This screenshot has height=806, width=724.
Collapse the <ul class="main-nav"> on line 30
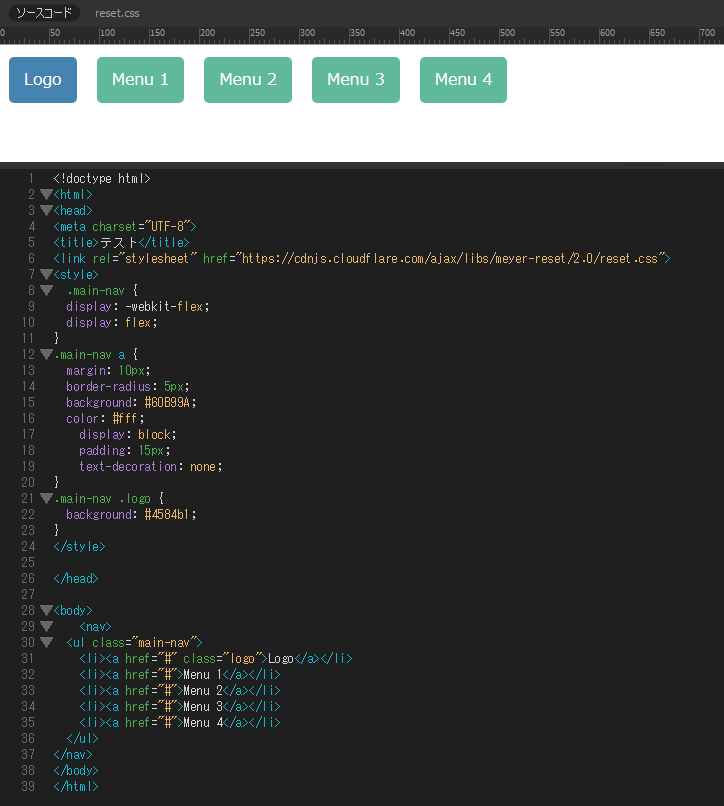46,642
